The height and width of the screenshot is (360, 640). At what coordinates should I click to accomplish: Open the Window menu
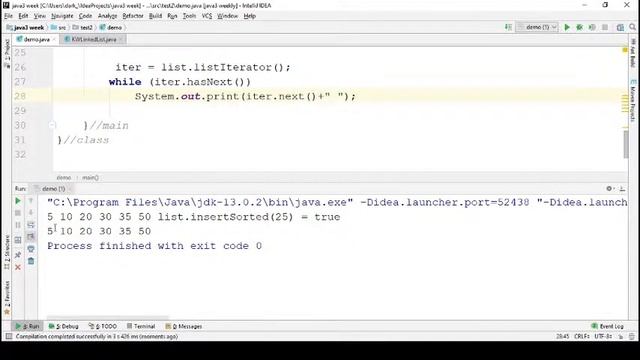coord(227,16)
